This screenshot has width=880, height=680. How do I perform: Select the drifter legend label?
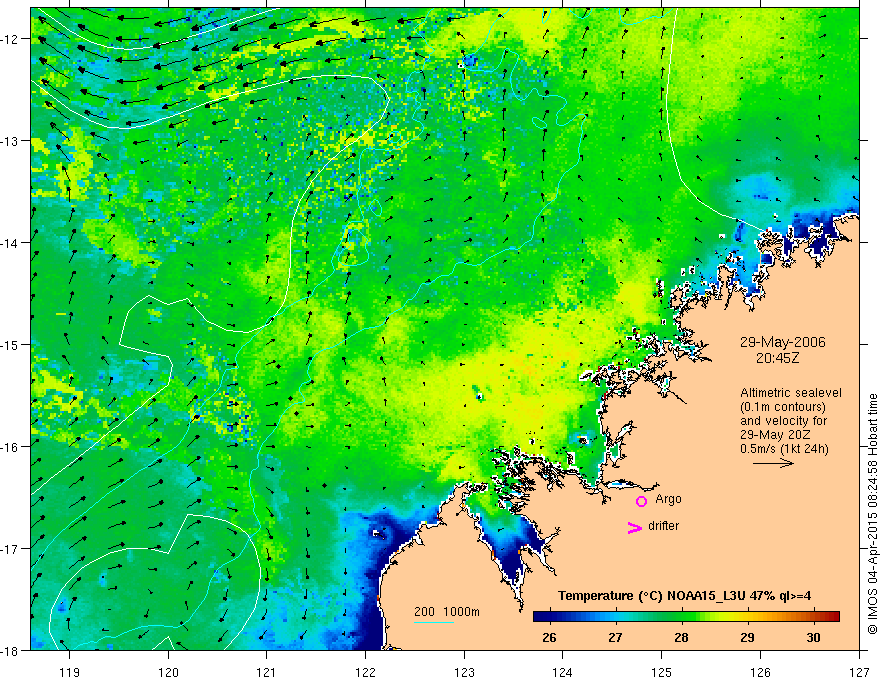(x=663, y=526)
